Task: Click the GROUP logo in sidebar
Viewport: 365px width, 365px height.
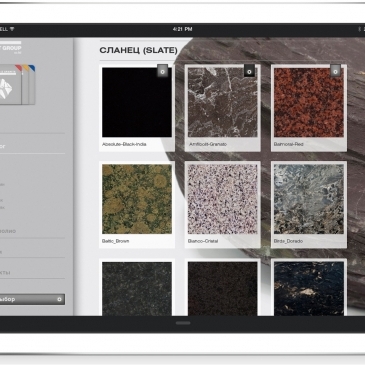Action: tap(10, 48)
